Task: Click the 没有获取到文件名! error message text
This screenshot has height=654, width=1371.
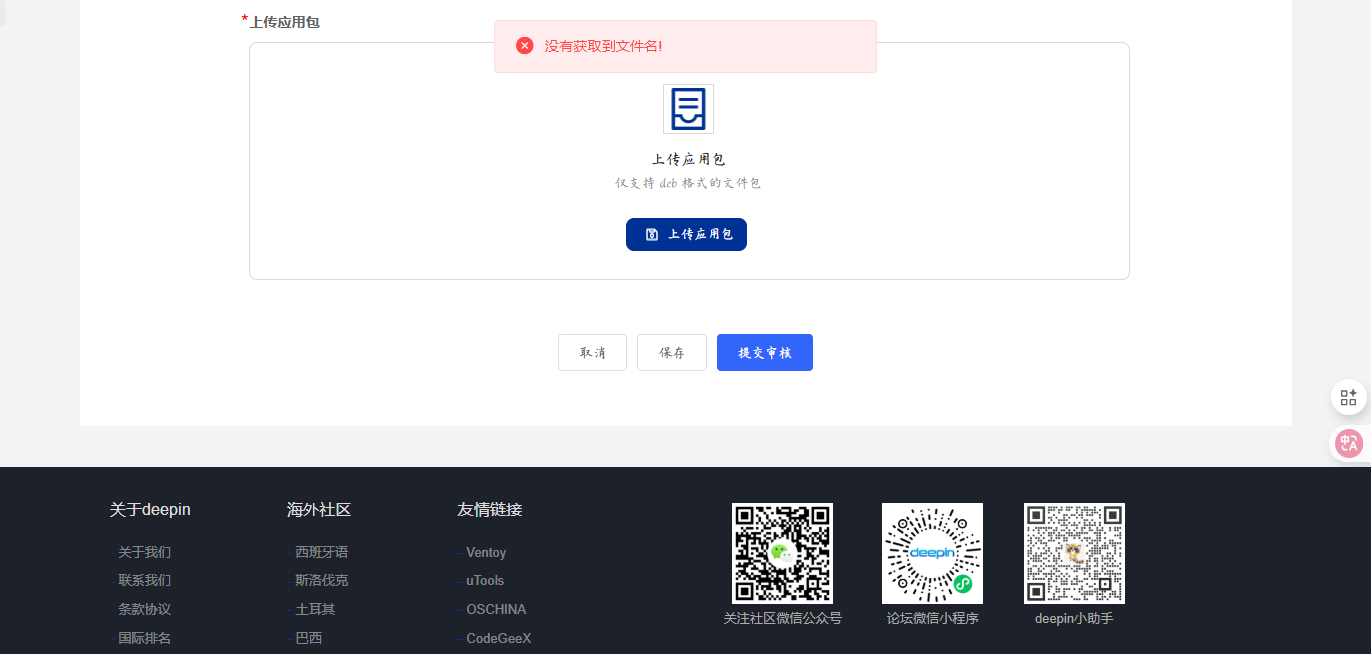Action: [603, 46]
